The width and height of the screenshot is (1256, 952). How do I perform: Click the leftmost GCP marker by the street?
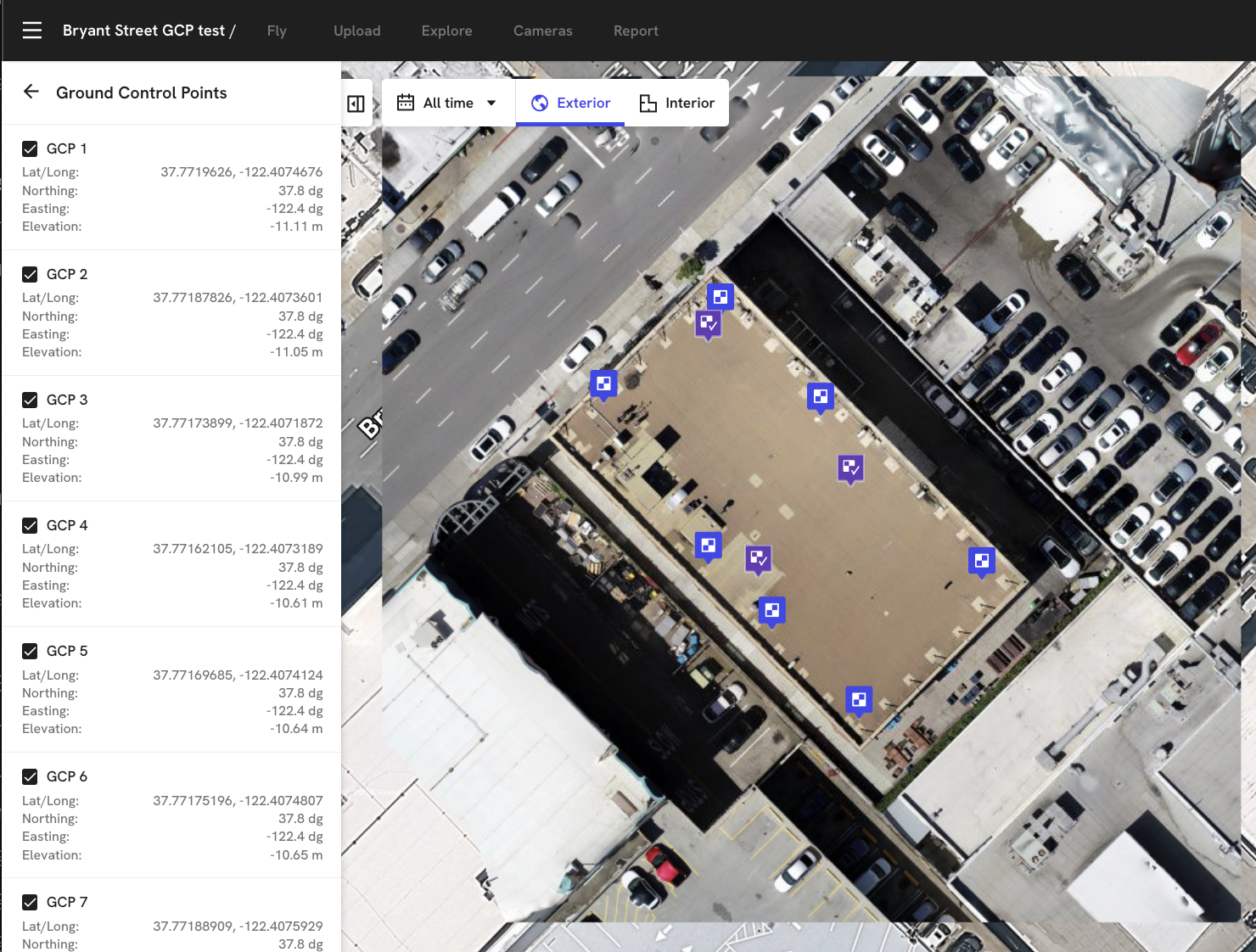(x=603, y=384)
